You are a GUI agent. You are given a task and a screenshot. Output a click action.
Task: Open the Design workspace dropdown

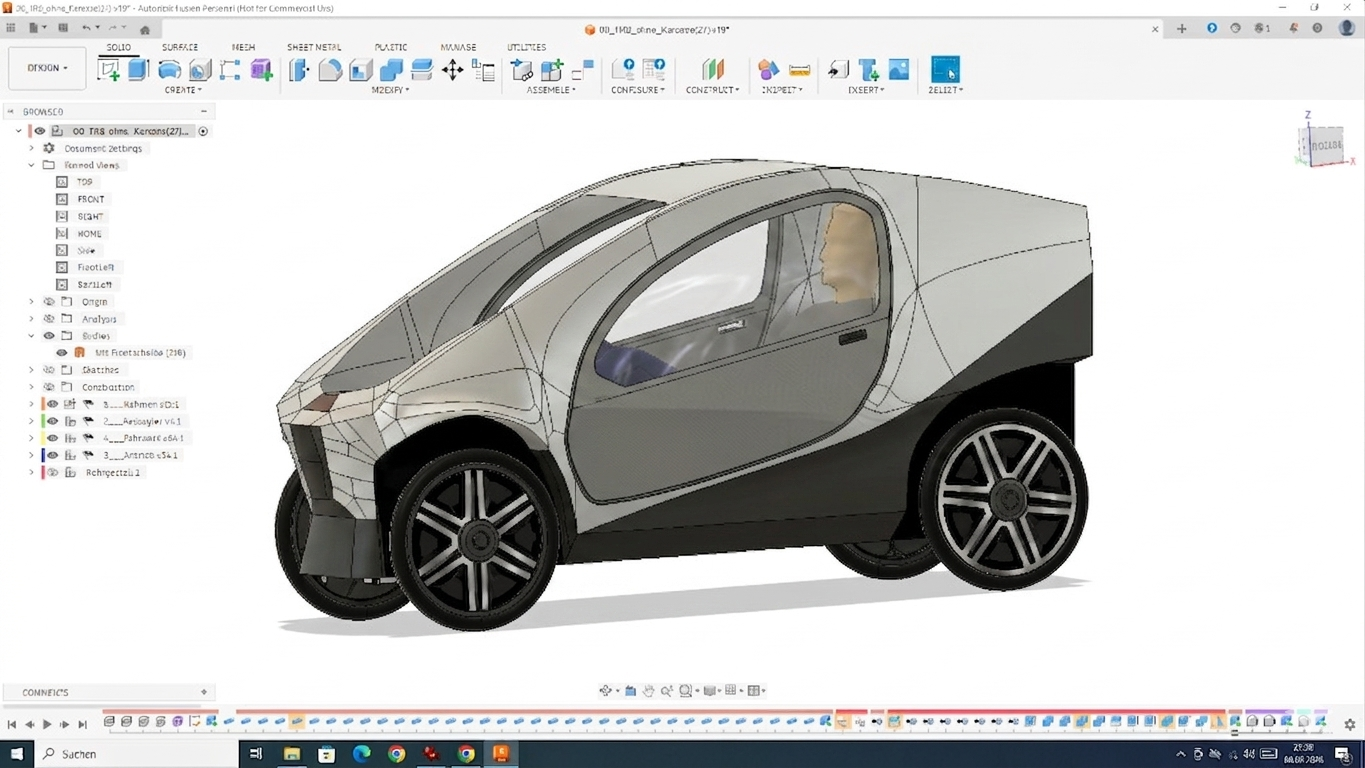coord(47,68)
